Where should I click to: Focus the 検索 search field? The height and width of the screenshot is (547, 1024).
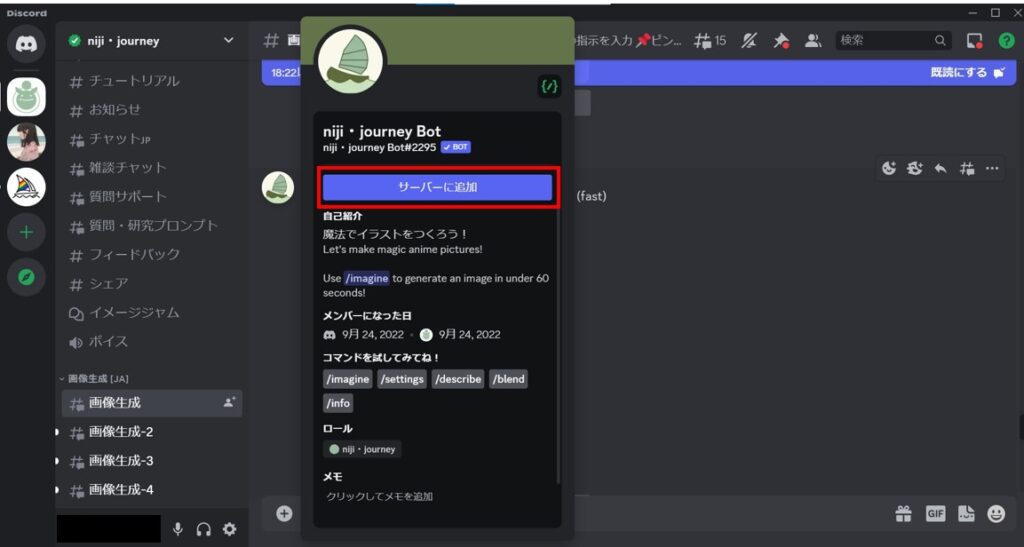(893, 40)
